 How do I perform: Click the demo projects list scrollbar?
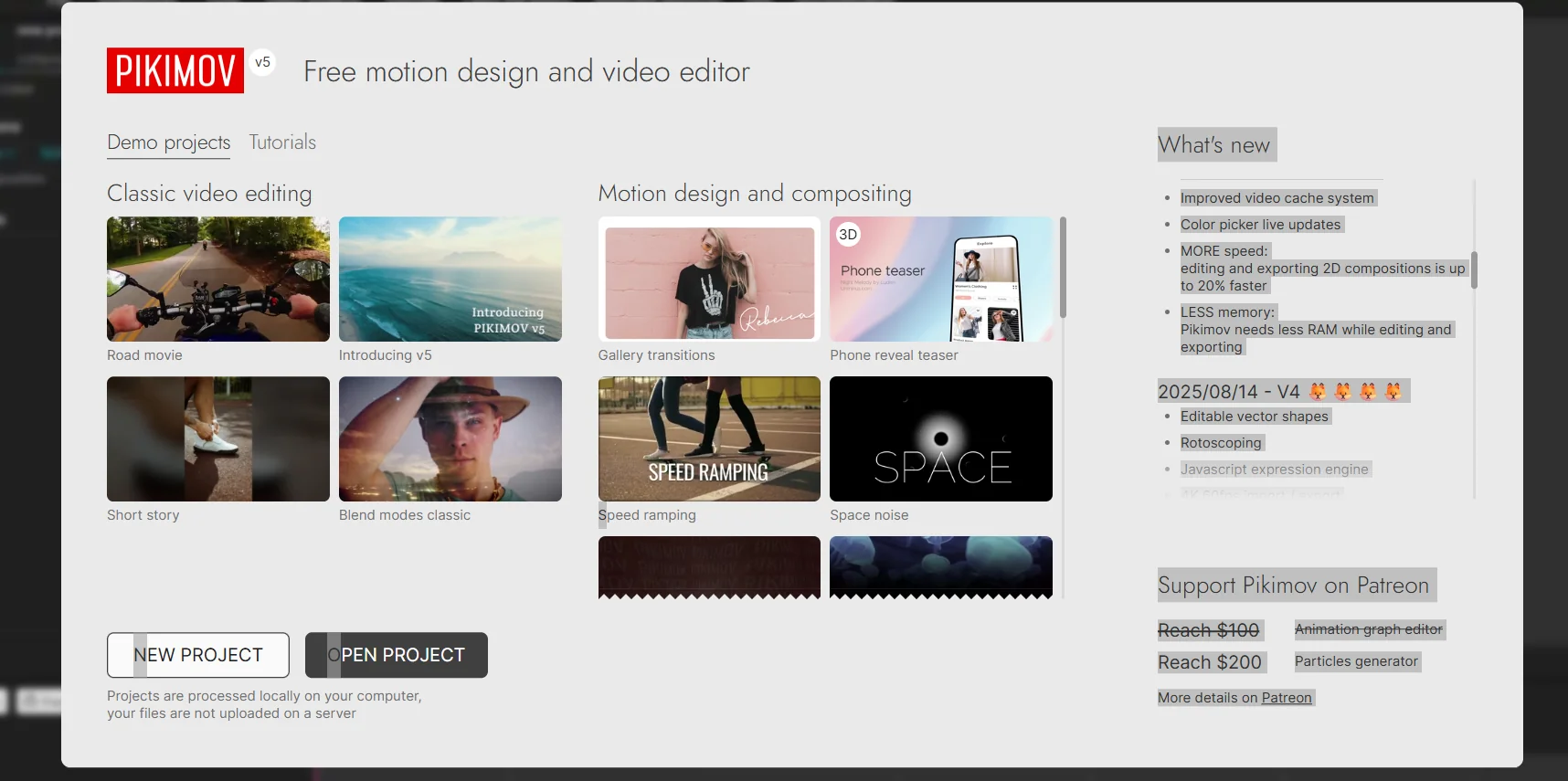(1063, 268)
